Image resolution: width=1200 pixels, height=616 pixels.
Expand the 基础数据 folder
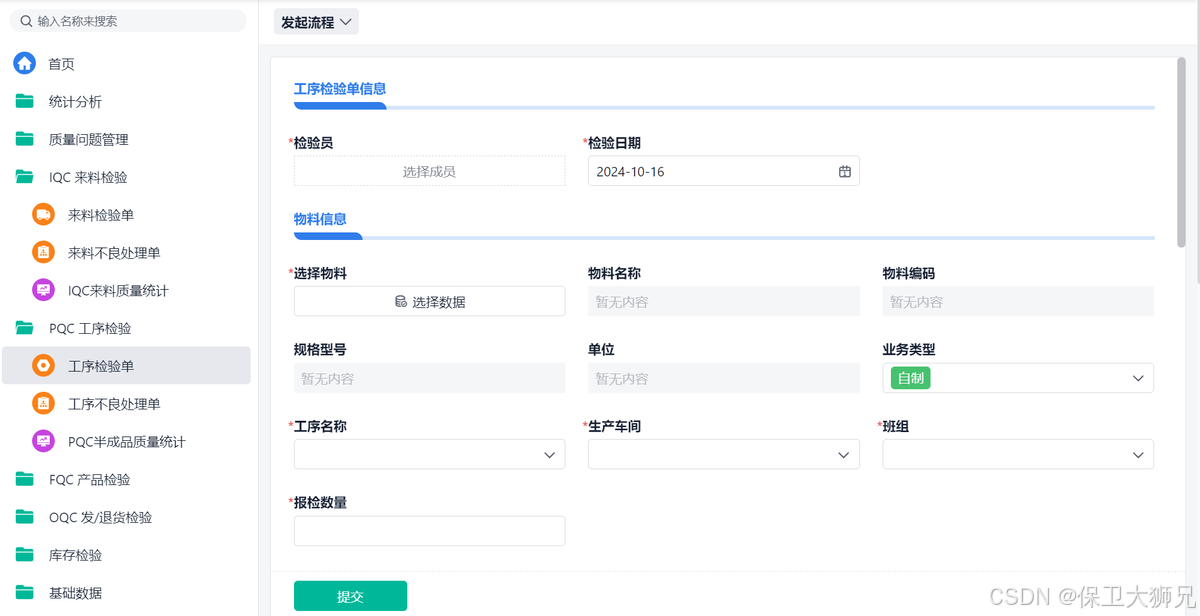tap(126, 592)
